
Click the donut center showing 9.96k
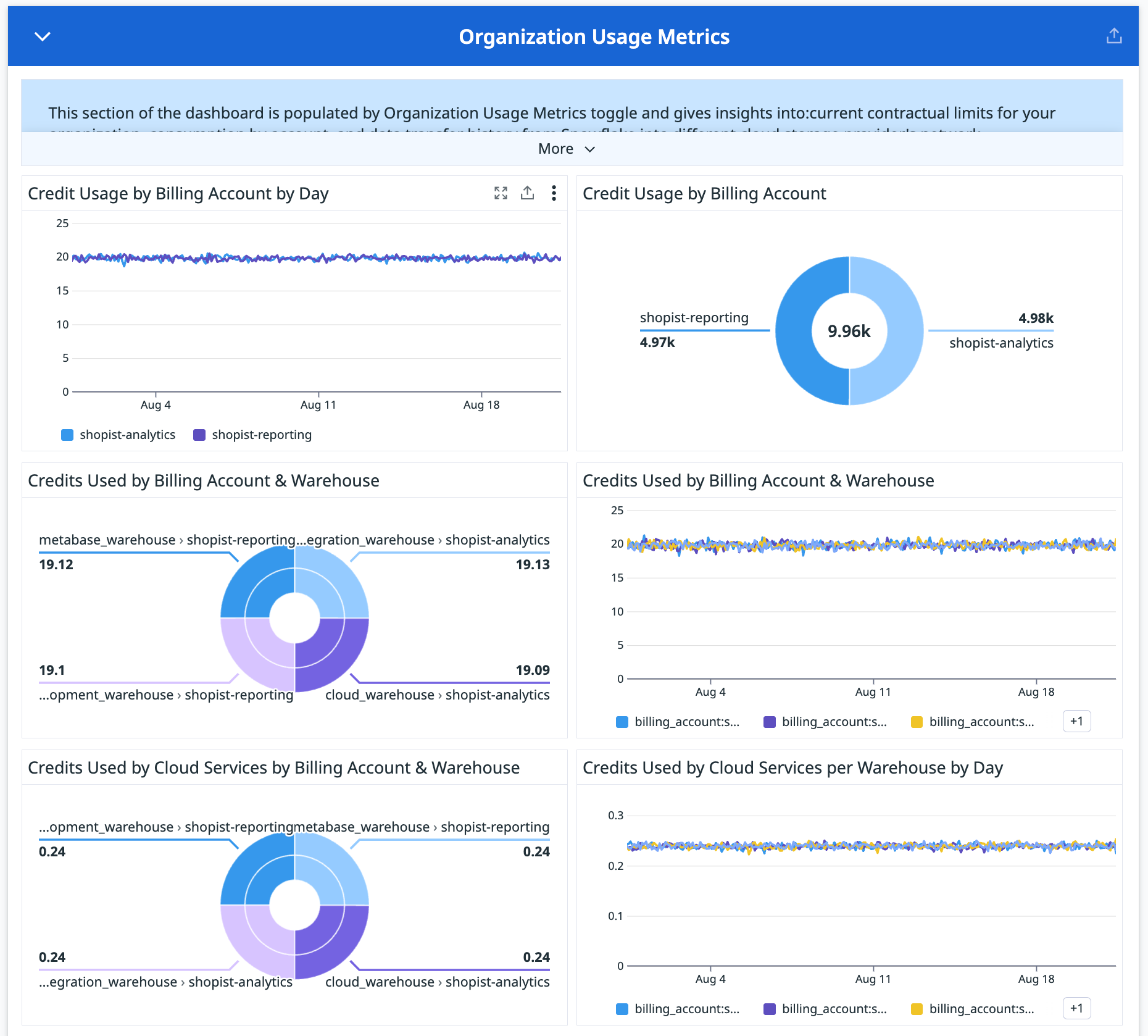point(849,331)
